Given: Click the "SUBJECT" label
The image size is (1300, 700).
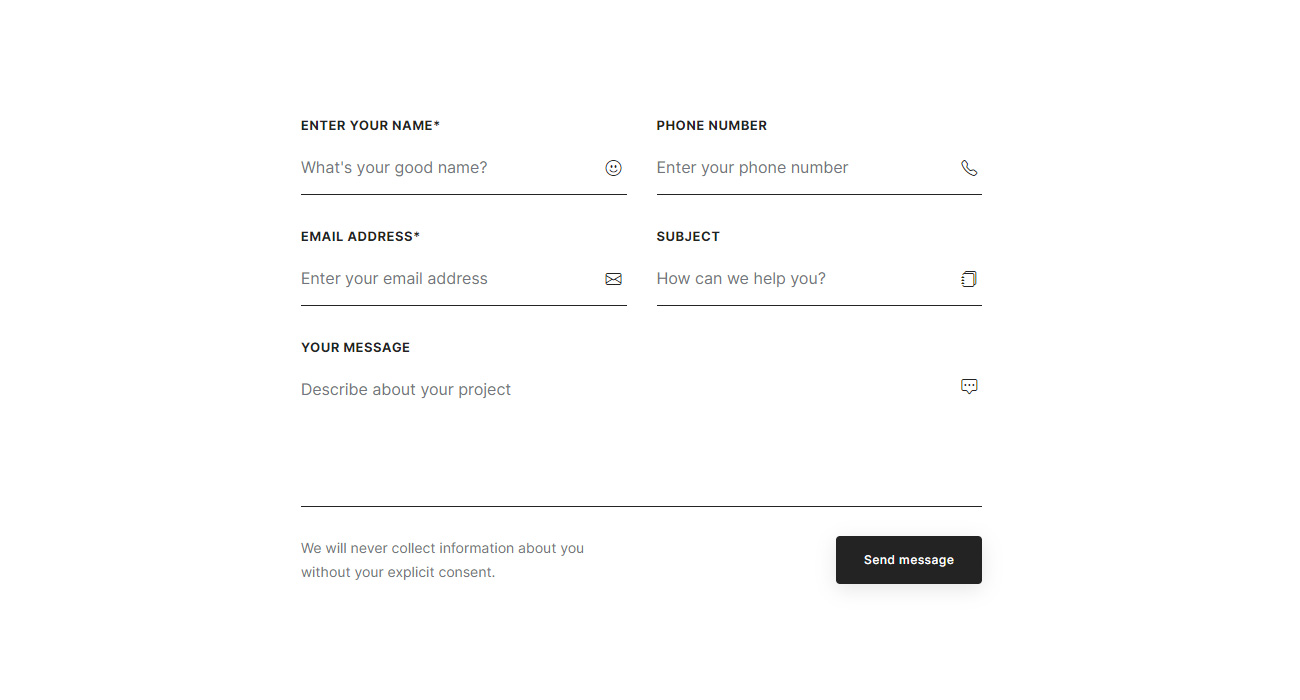Looking at the screenshot, I should click(x=688, y=237).
